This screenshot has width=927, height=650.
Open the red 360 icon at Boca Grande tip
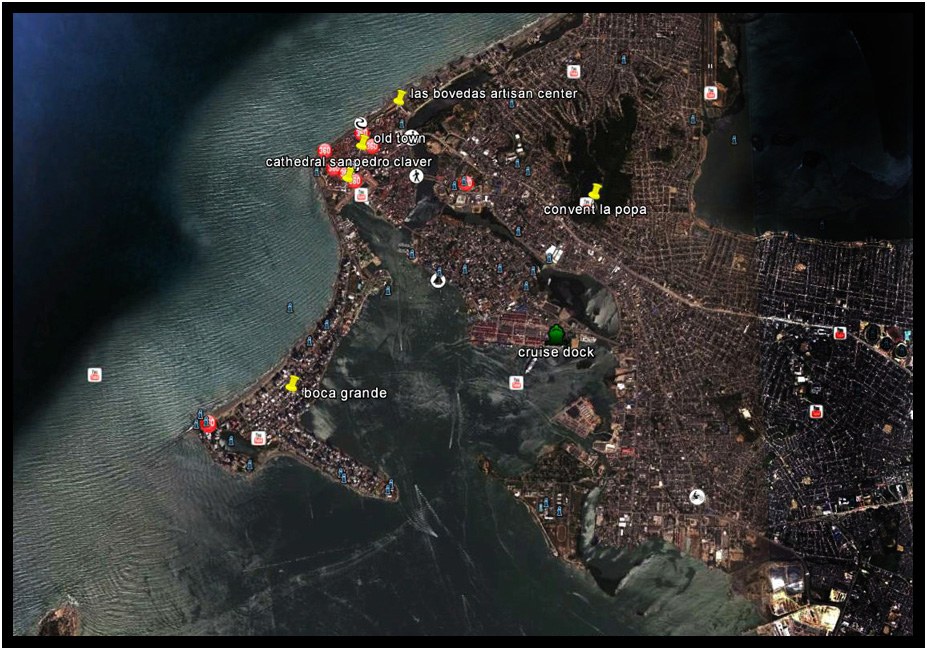(208, 424)
